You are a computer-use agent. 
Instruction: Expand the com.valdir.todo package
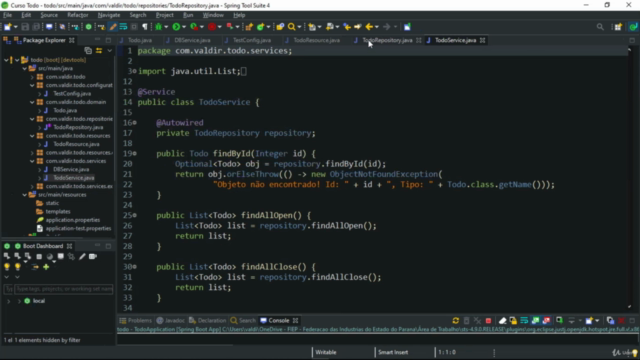tap(32, 77)
